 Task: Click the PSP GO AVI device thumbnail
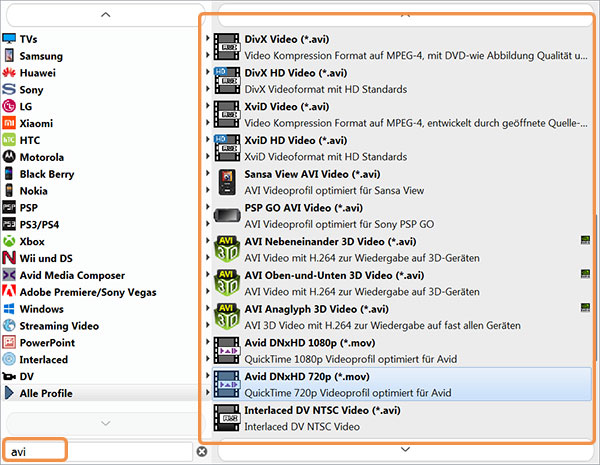(x=227, y=215)
